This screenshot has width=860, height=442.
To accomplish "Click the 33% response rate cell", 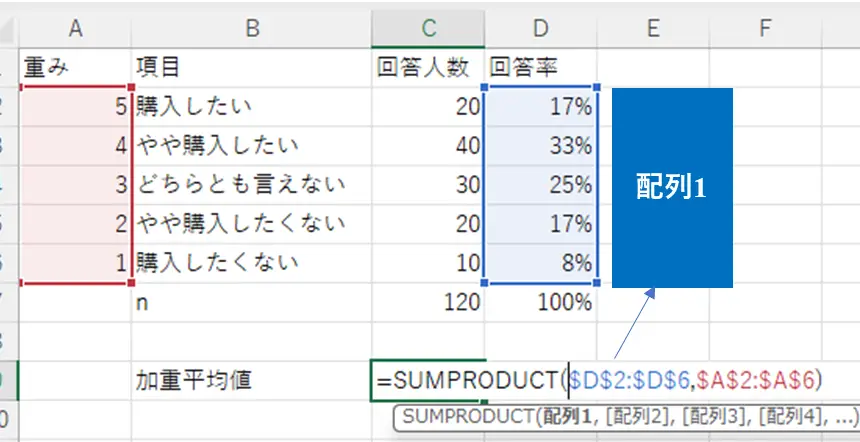I will pos(541,145).
